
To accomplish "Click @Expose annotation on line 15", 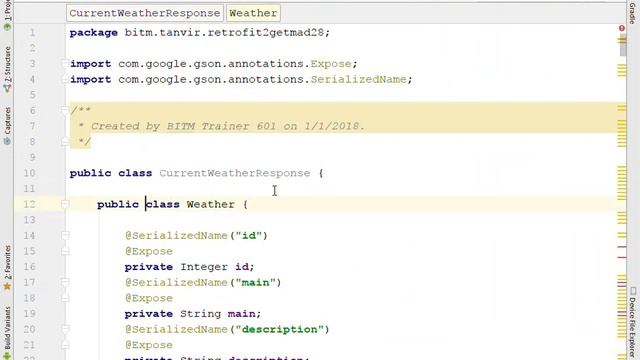I will pos(149,251).
